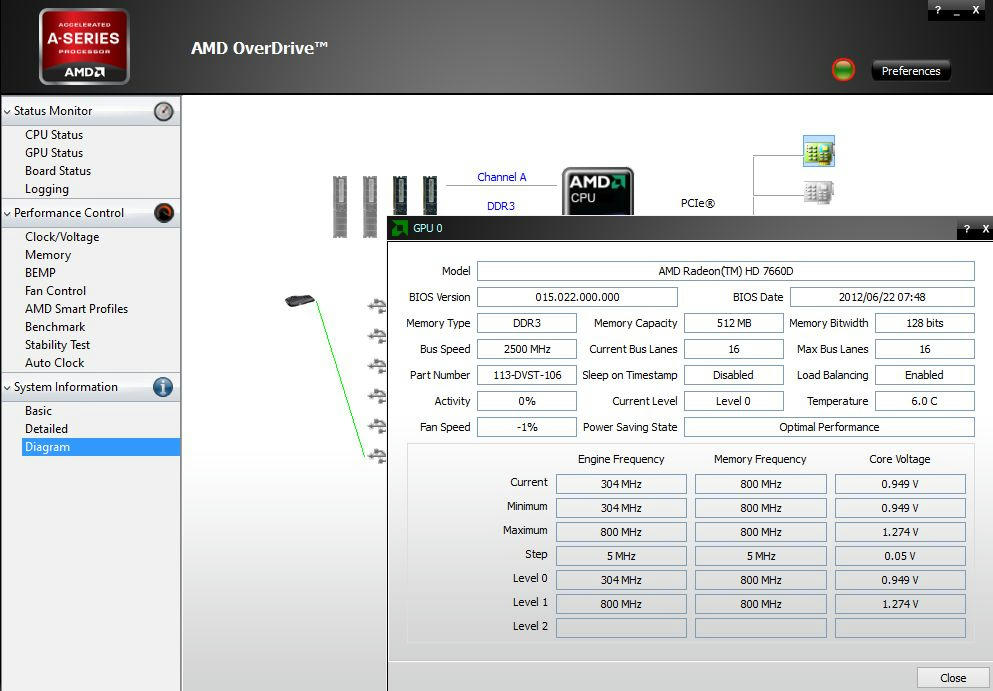Click the Memory Capacity value 512 MB

(734, 323)
